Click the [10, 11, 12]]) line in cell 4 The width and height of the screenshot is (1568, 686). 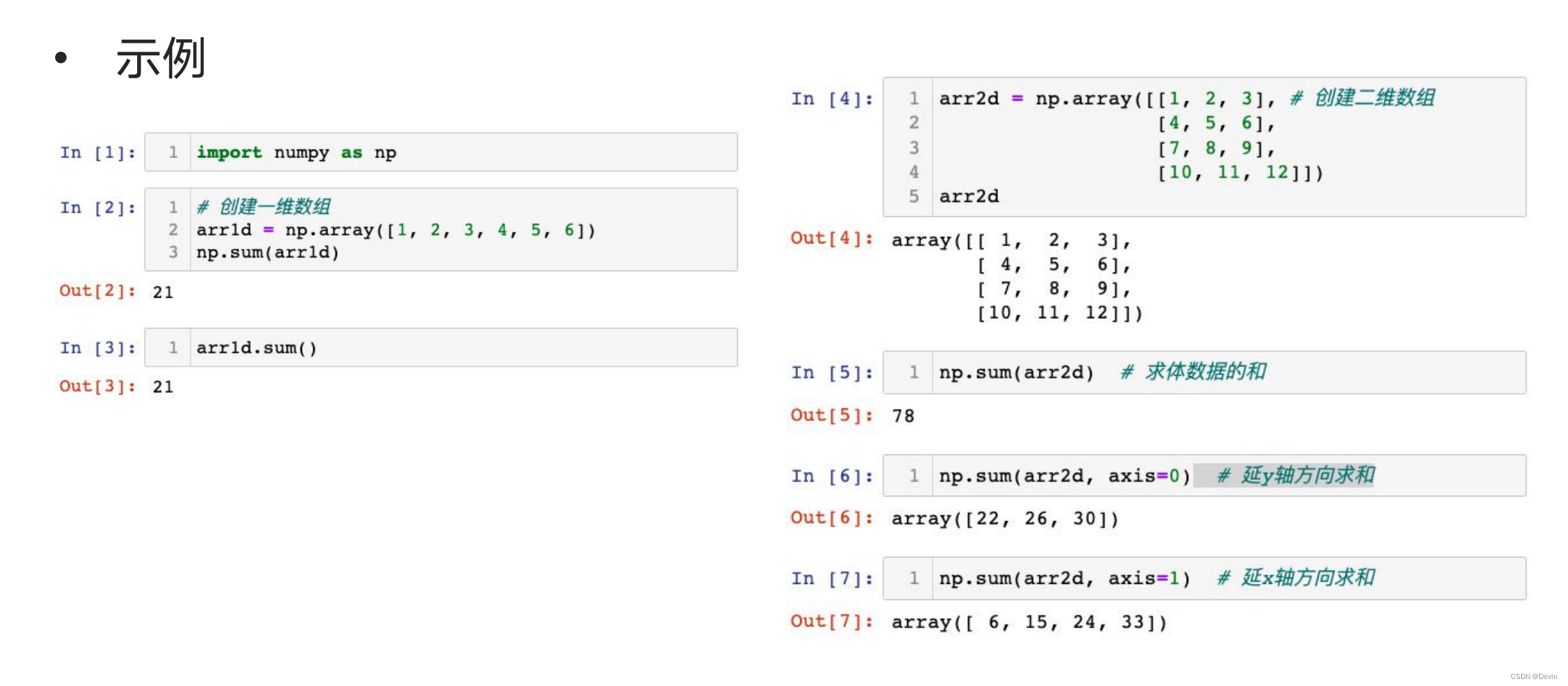point(1240,172)
